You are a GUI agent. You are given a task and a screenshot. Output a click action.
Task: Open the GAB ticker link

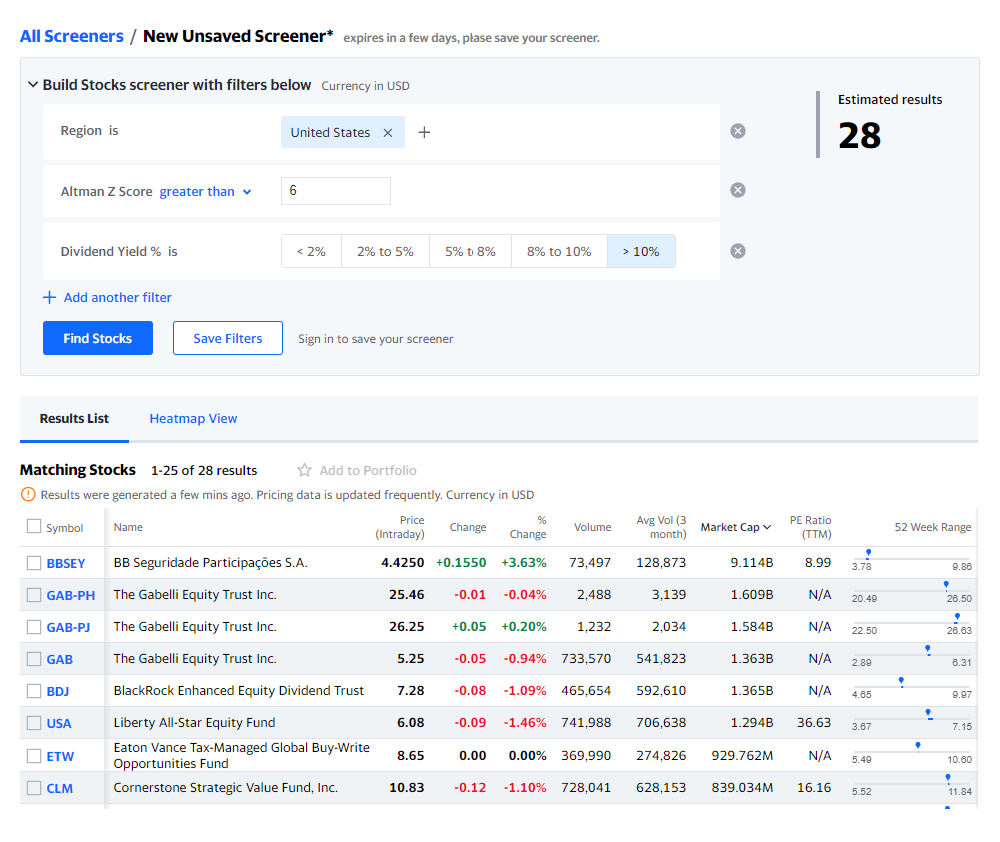tap(59, 659)
